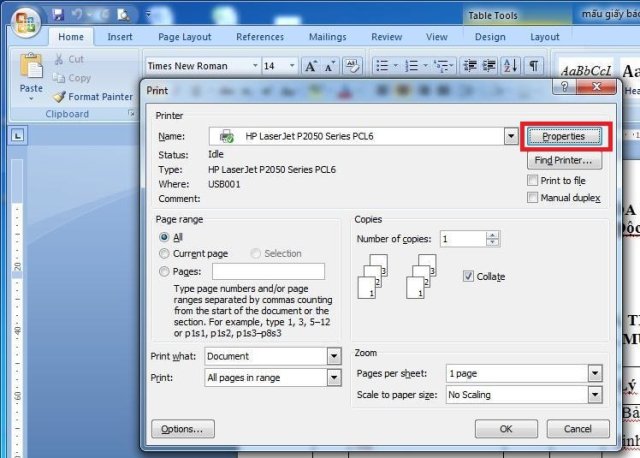Click the Grow Font icon
The image size is (640, 458).
point(311,66)
